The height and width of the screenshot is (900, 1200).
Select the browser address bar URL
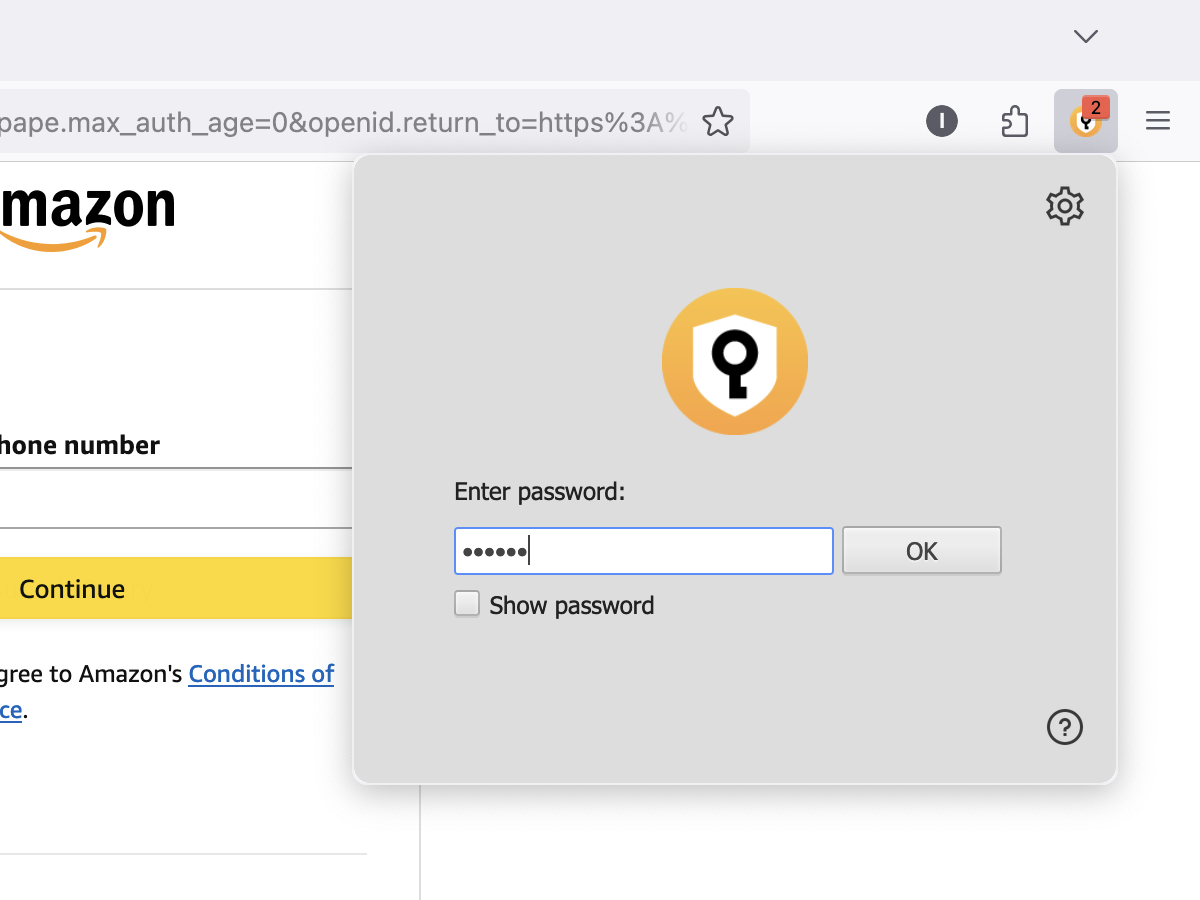(x=344, y=122)
